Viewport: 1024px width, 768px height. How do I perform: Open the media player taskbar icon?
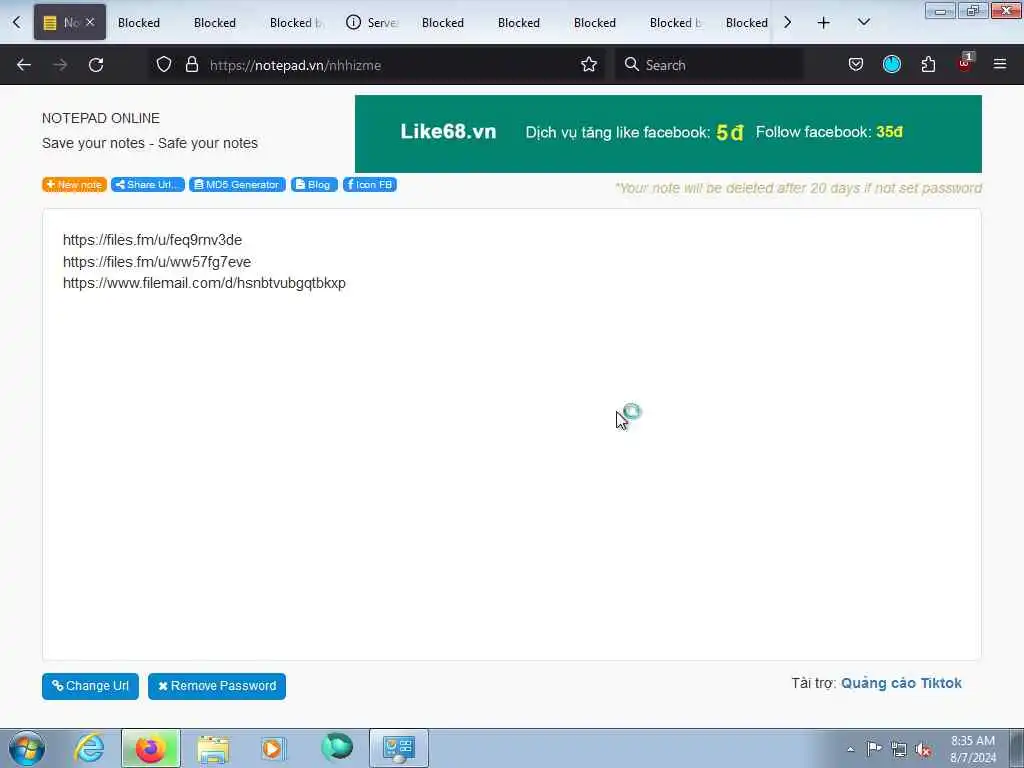[273, 748]
